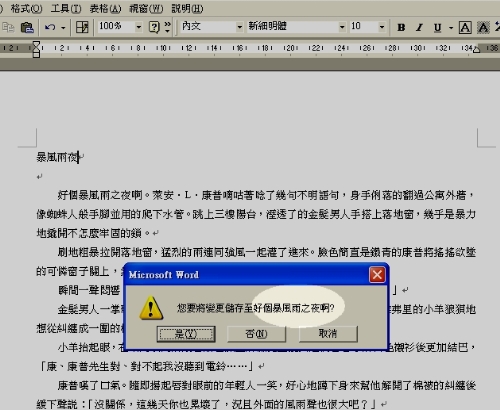The width and height of the screenshot is (500, 410).
Task: Toggle the character shading icon
Action: [x=483, y=27]
